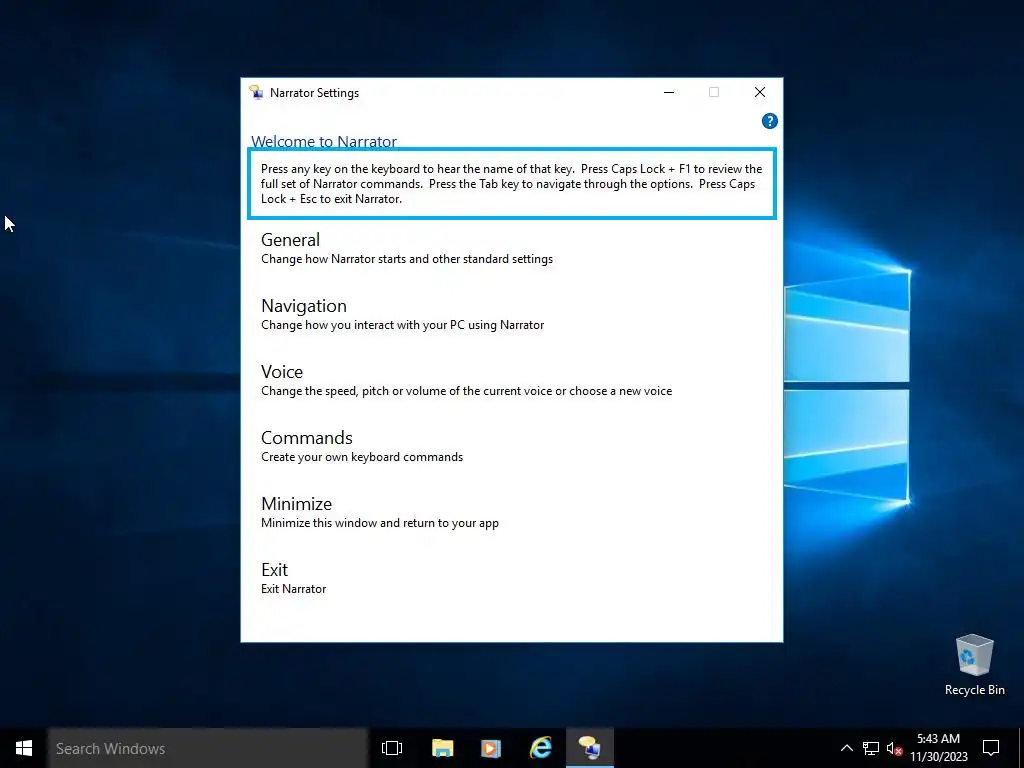Launch File Explorer from taskbar
Viewport: 1024px width, 768px height.
[x=442, y=748]
